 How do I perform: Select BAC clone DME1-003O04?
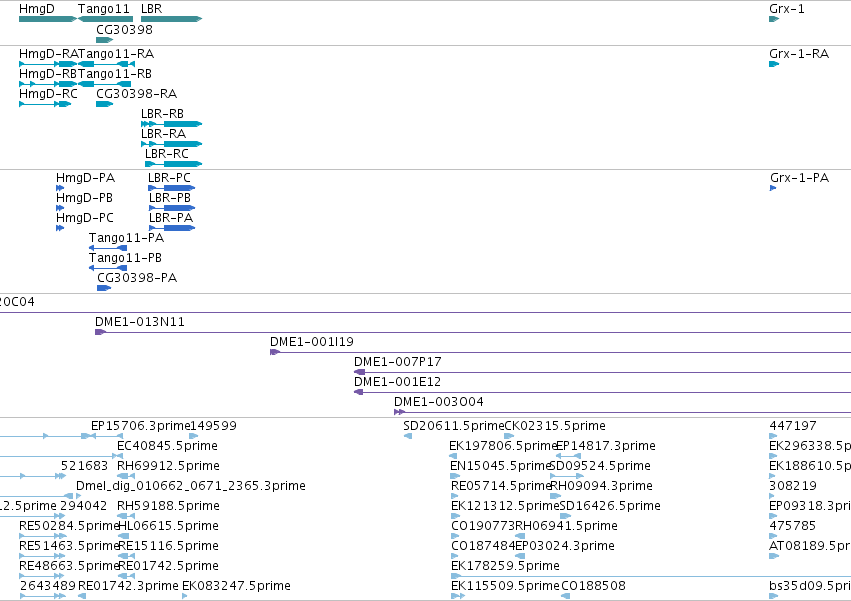coord(439,402)
